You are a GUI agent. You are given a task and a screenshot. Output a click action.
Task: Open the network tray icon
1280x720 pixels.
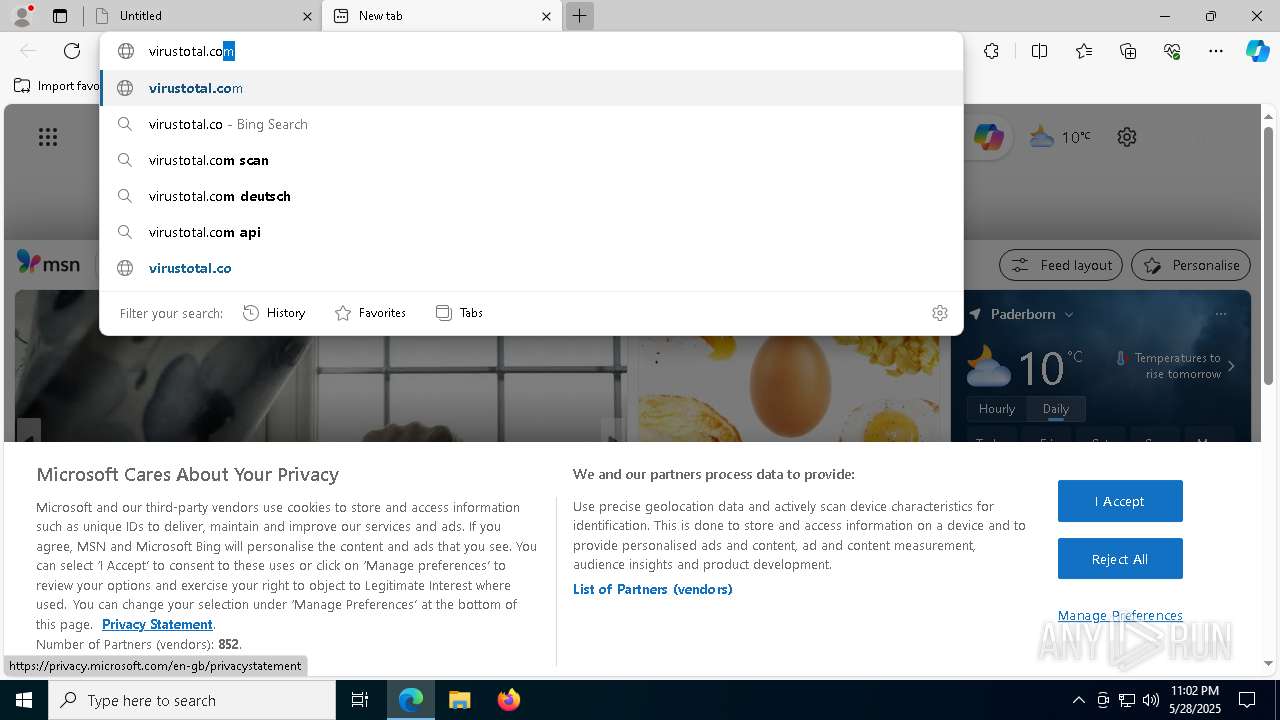click(x=1127, y=700)
